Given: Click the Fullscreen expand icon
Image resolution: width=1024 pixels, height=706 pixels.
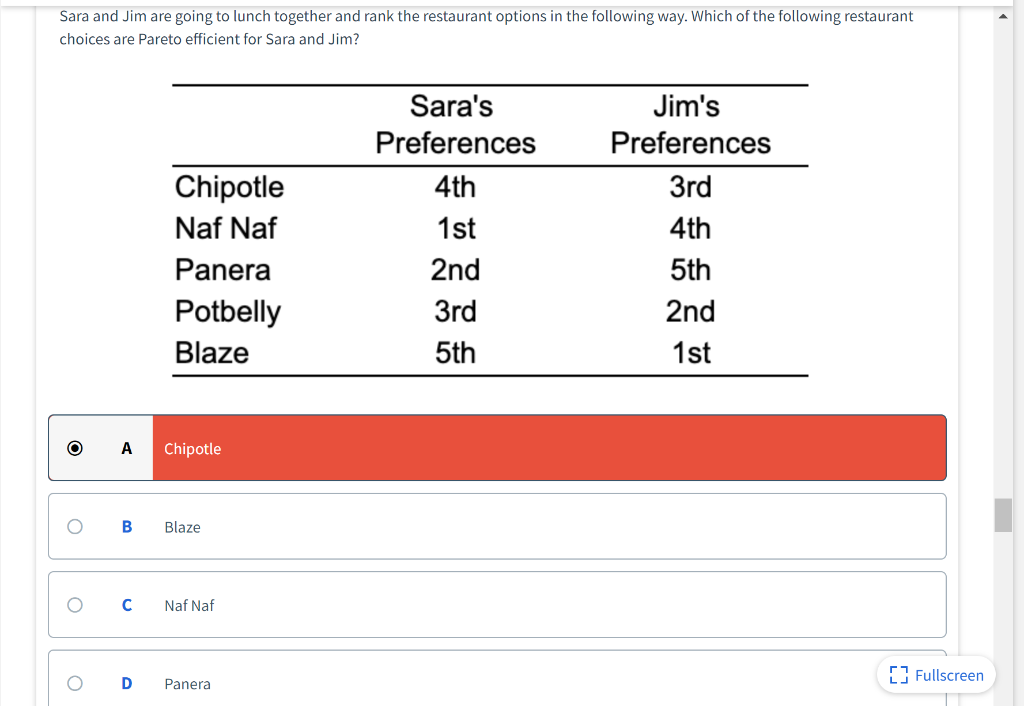Looking at the screenshot, I should tap(898, 675).
